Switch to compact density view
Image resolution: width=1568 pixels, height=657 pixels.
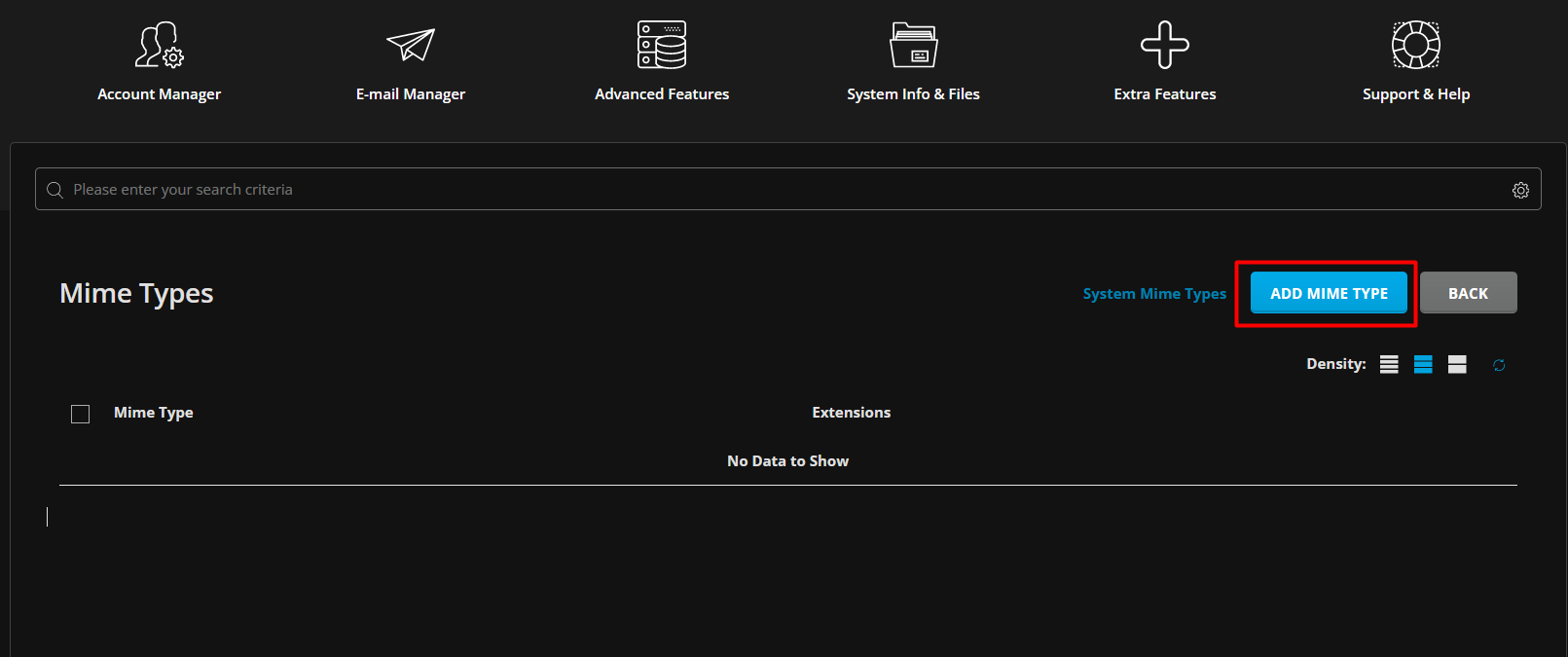(1389, 364)
